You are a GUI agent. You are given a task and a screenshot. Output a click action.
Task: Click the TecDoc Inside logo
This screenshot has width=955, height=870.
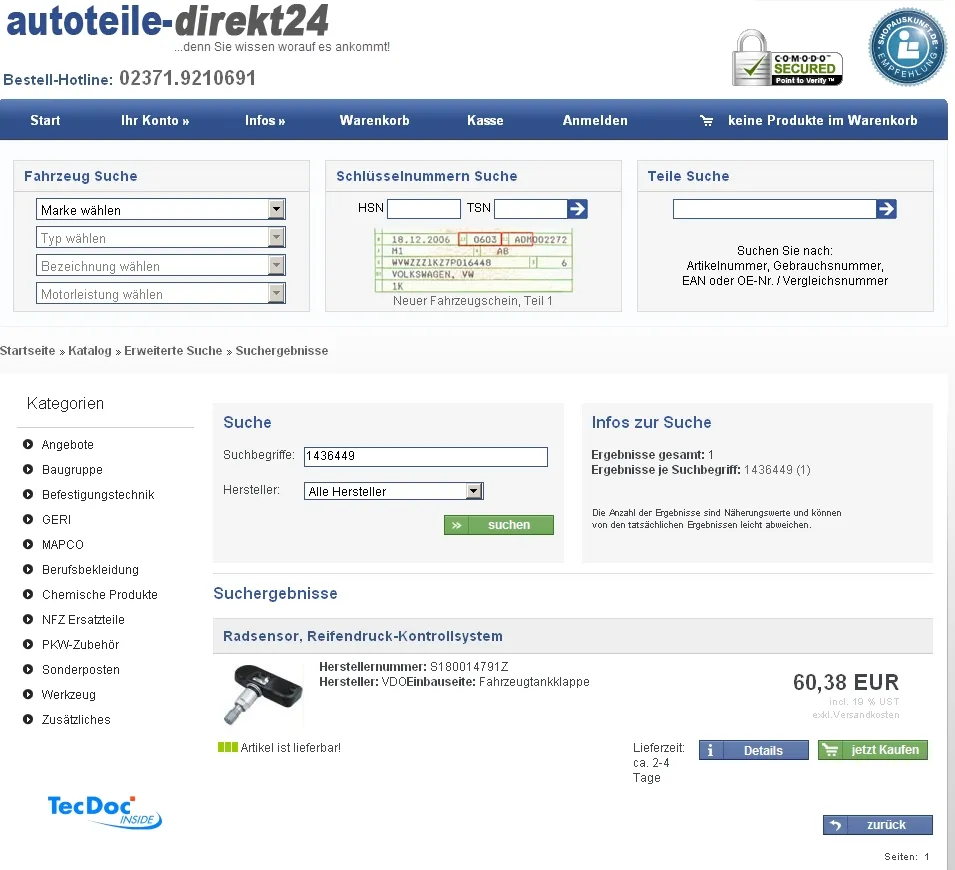click(105, 811)
